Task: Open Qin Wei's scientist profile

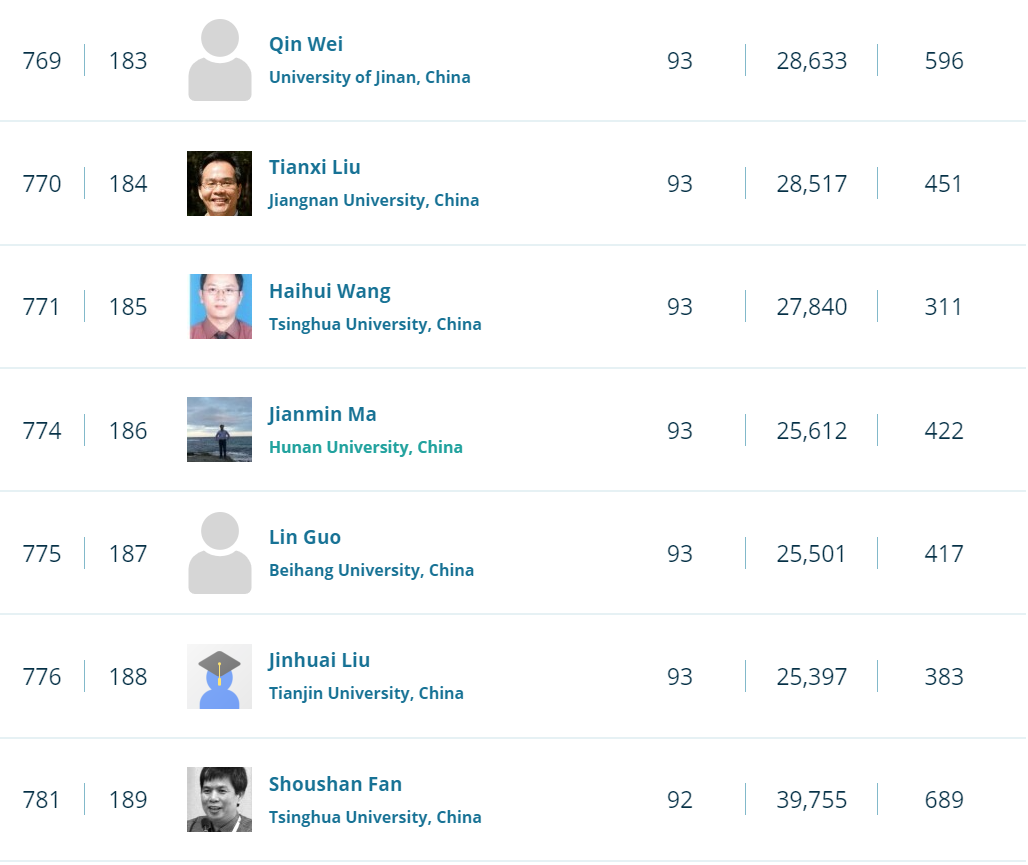Action: click(x=306, y=44)
